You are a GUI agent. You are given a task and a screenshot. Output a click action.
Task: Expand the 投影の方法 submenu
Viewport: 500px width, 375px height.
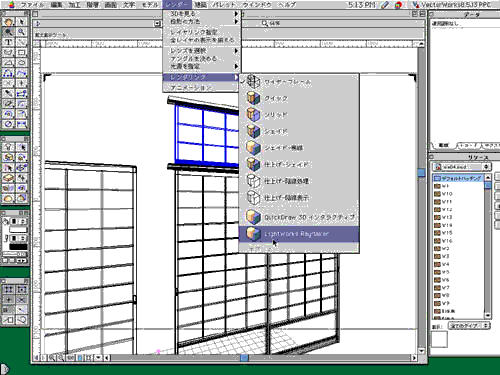click(x=201, y=21)
